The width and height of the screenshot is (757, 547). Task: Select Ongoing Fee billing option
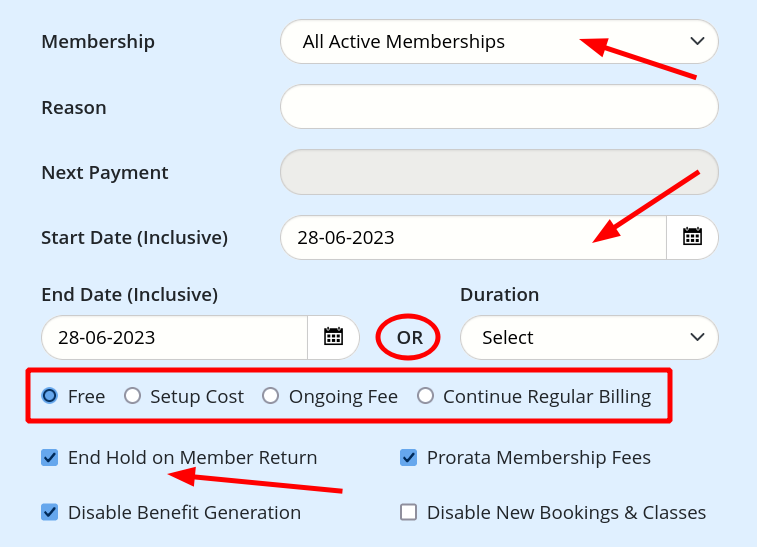click(270, 396)
